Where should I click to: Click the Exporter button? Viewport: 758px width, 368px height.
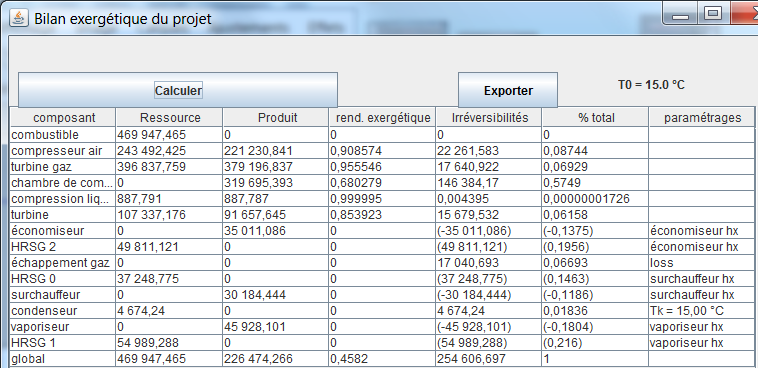click(x=508, y=90)
